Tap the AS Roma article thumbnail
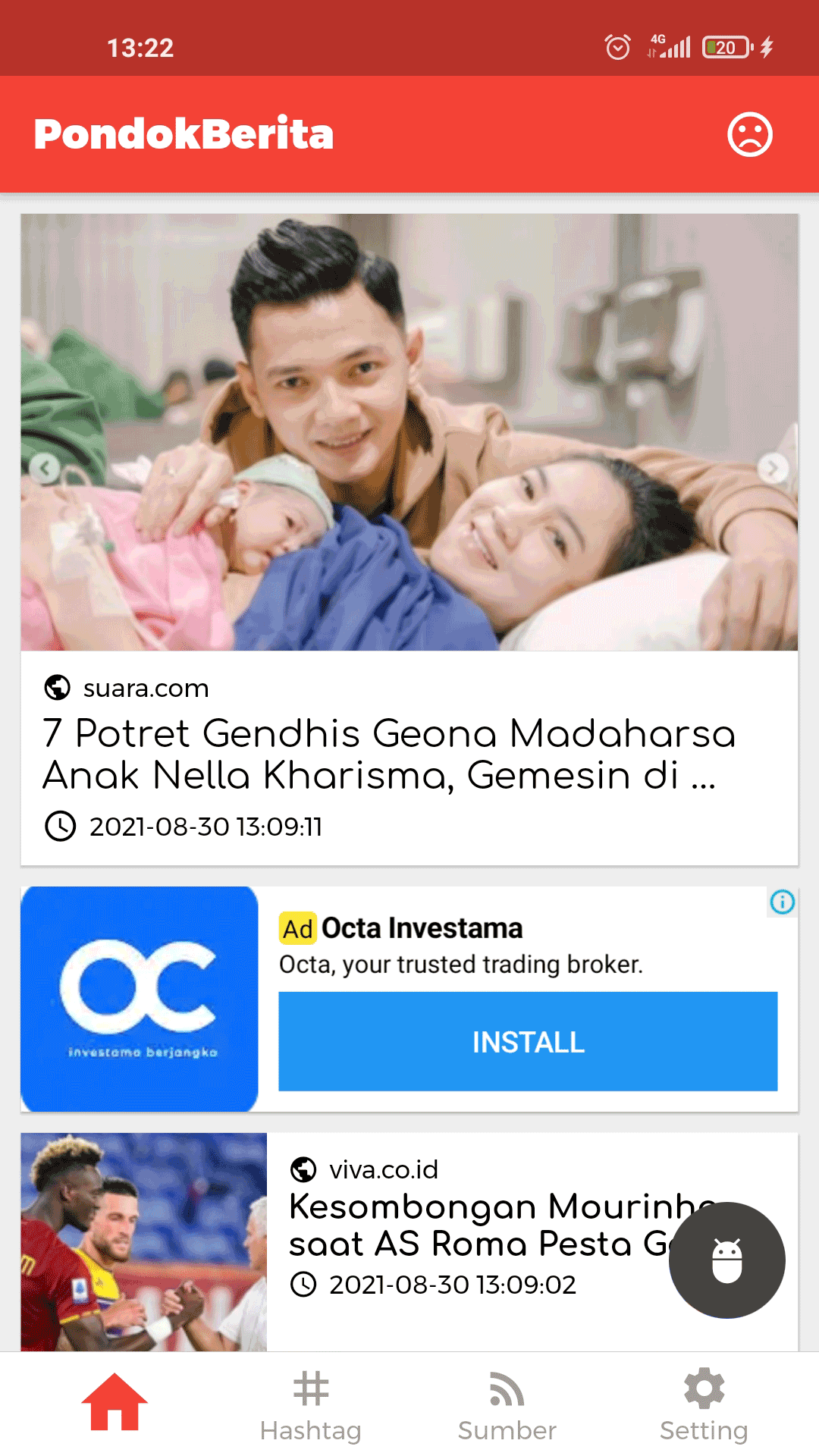The height and width of the screenshot is (1456, 819). click(144, 1242)
